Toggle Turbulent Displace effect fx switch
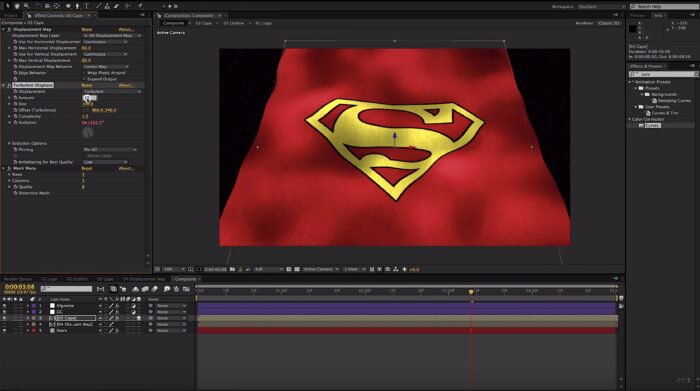 point(9,85)
